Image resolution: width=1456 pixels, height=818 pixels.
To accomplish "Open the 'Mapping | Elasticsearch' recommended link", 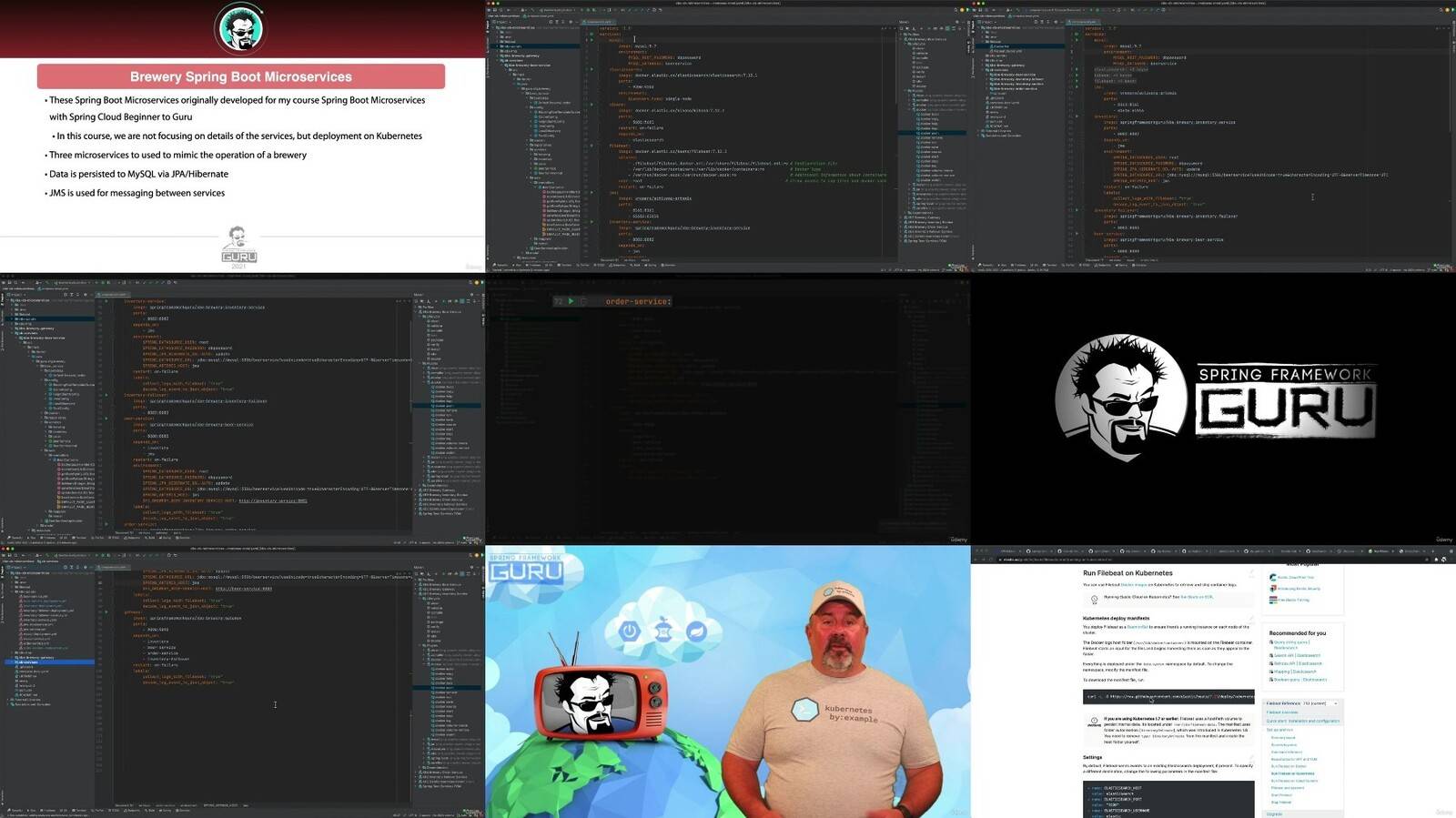I will (1295, 672).
